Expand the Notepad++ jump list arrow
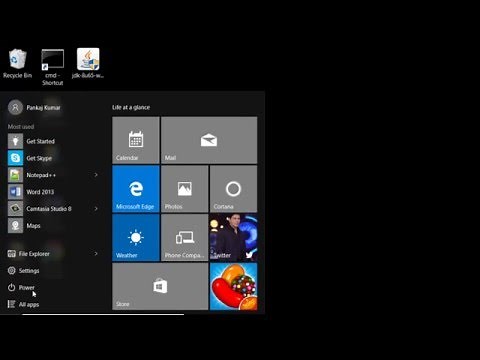 pyautogui.click(x=96, y=175)
